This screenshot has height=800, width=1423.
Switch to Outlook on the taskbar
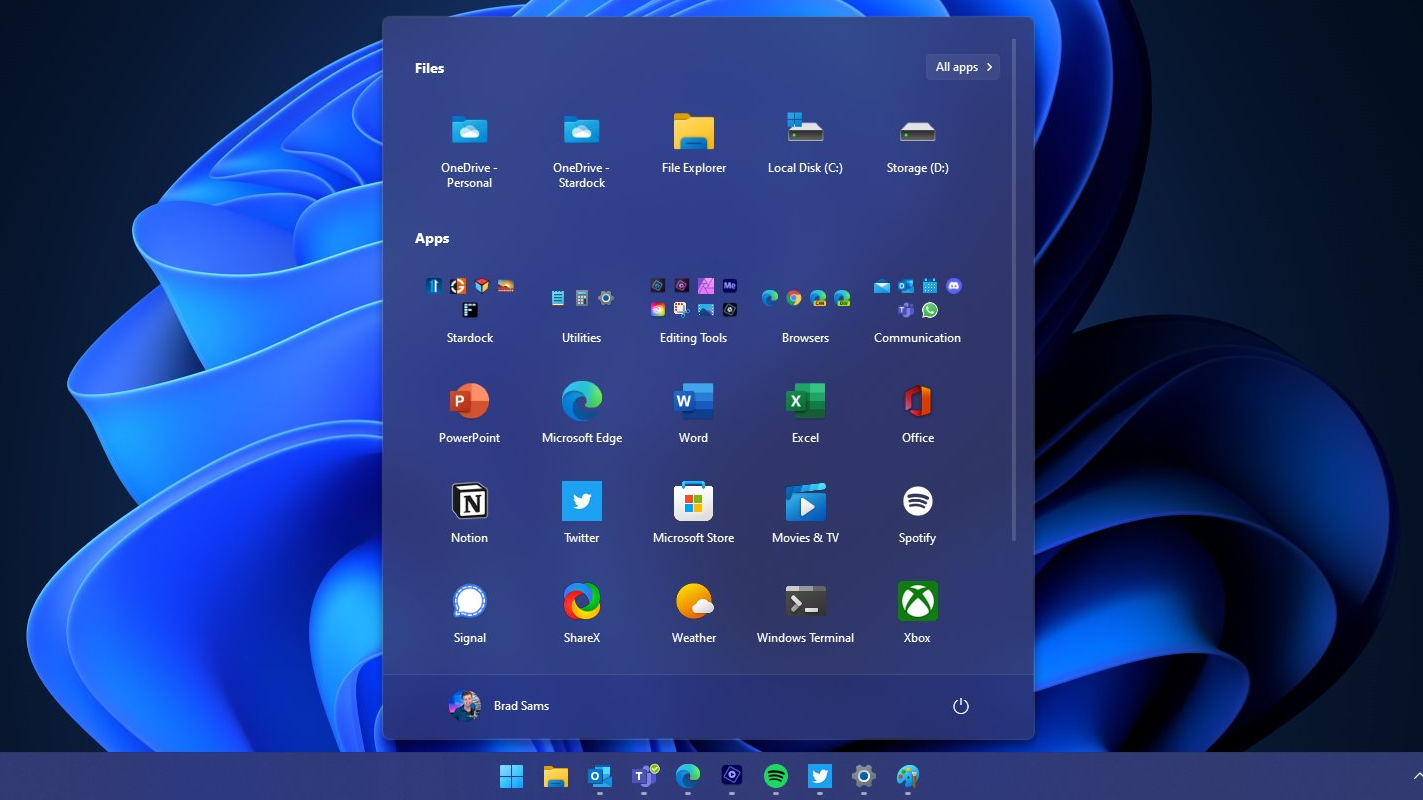click(600, 776)
